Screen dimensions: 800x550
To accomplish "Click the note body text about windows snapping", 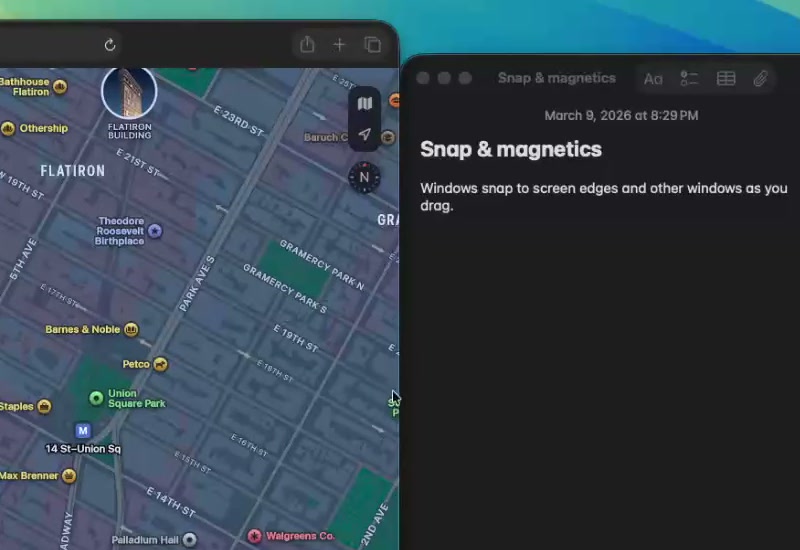I will [x=604, y=197].
